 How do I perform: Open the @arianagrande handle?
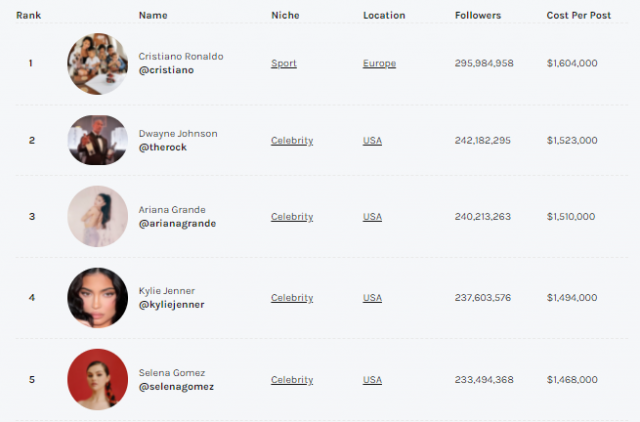coord(177,224)
